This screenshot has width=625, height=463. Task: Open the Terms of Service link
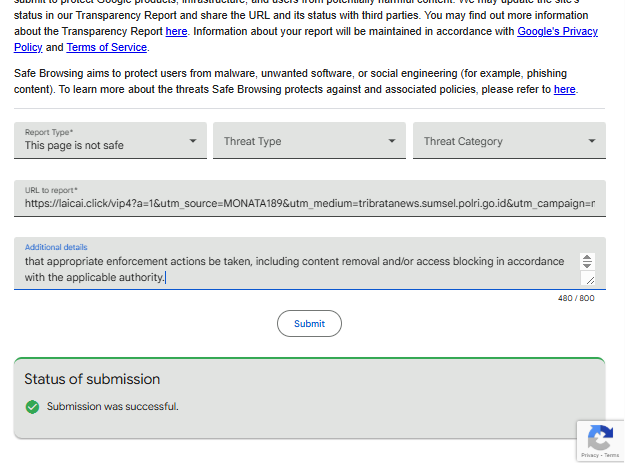[106, 47]
